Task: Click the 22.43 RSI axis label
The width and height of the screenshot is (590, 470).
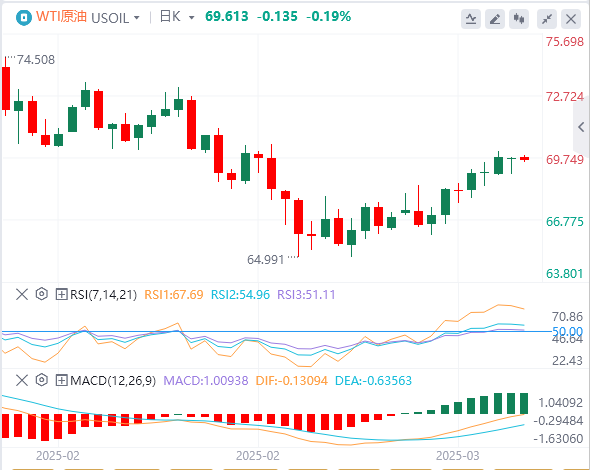Action: 567,360
